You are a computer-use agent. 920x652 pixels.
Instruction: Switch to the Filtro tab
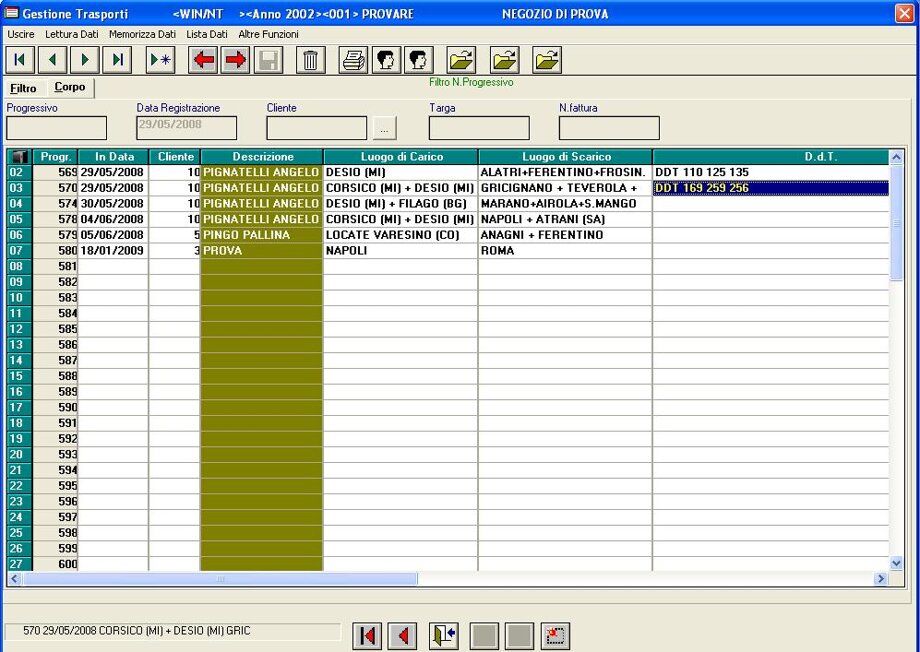[23, 88]
